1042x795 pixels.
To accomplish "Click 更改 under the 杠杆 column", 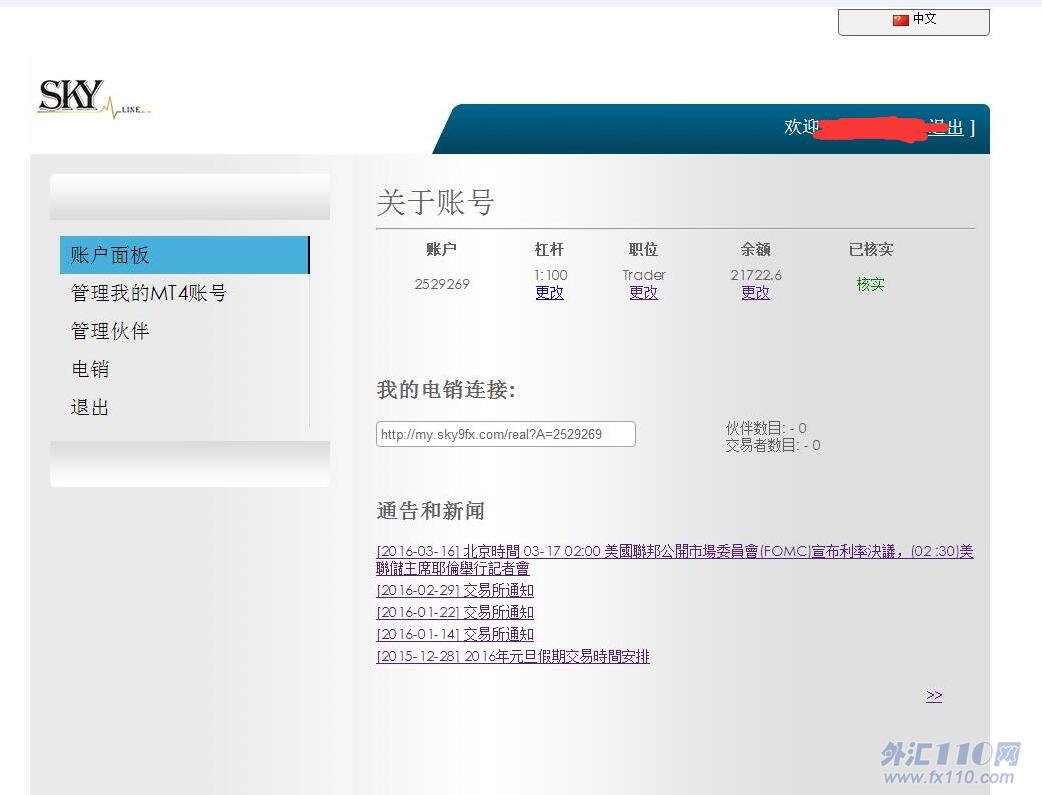I will 549,293.
